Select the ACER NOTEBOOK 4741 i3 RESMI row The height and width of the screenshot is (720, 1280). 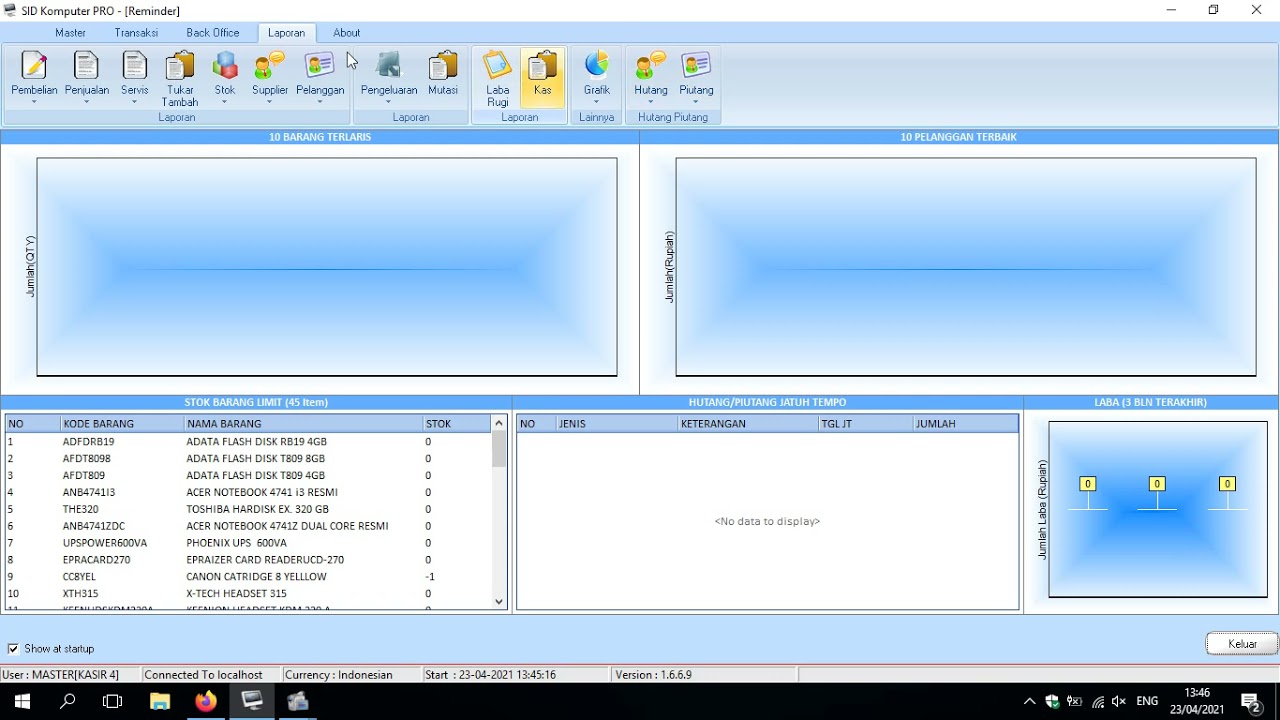(248, 493)
